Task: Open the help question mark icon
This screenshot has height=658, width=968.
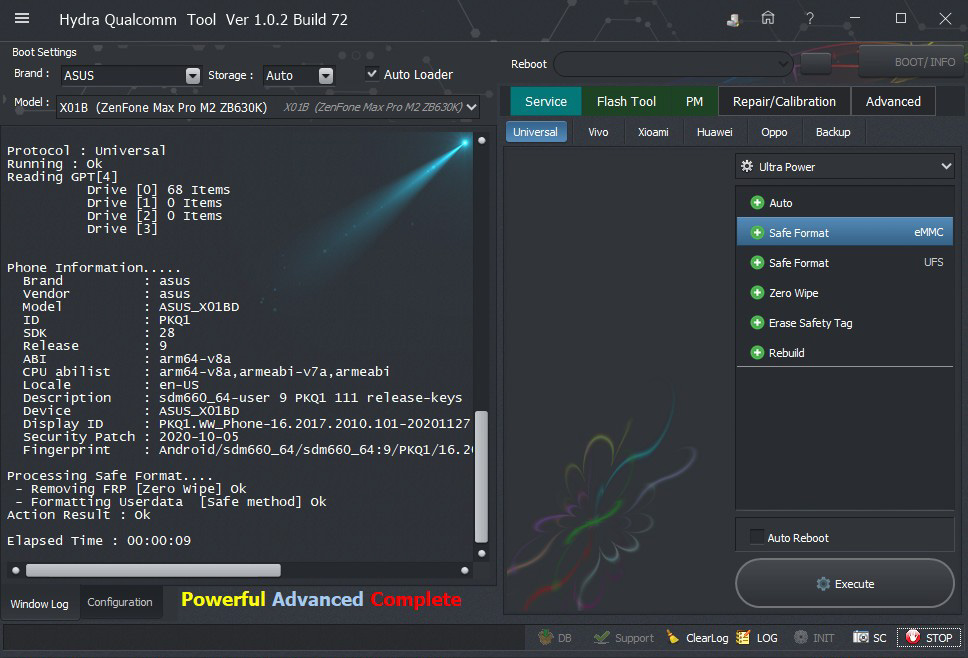Action: pyautogui.click(x=810, y=19)
